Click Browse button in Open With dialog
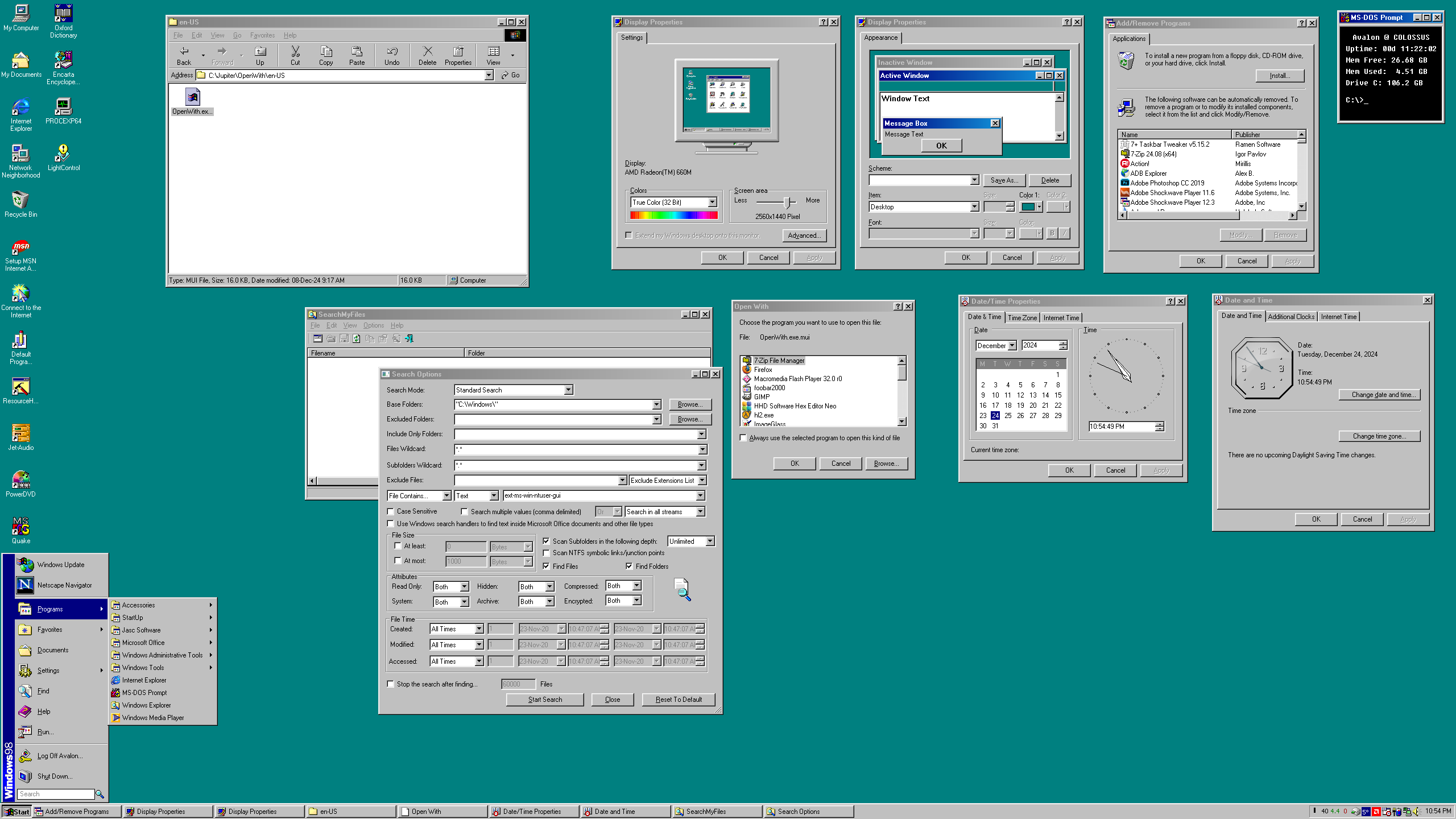Viewport: 1456px width, 819px height. [x=886, y=464]
